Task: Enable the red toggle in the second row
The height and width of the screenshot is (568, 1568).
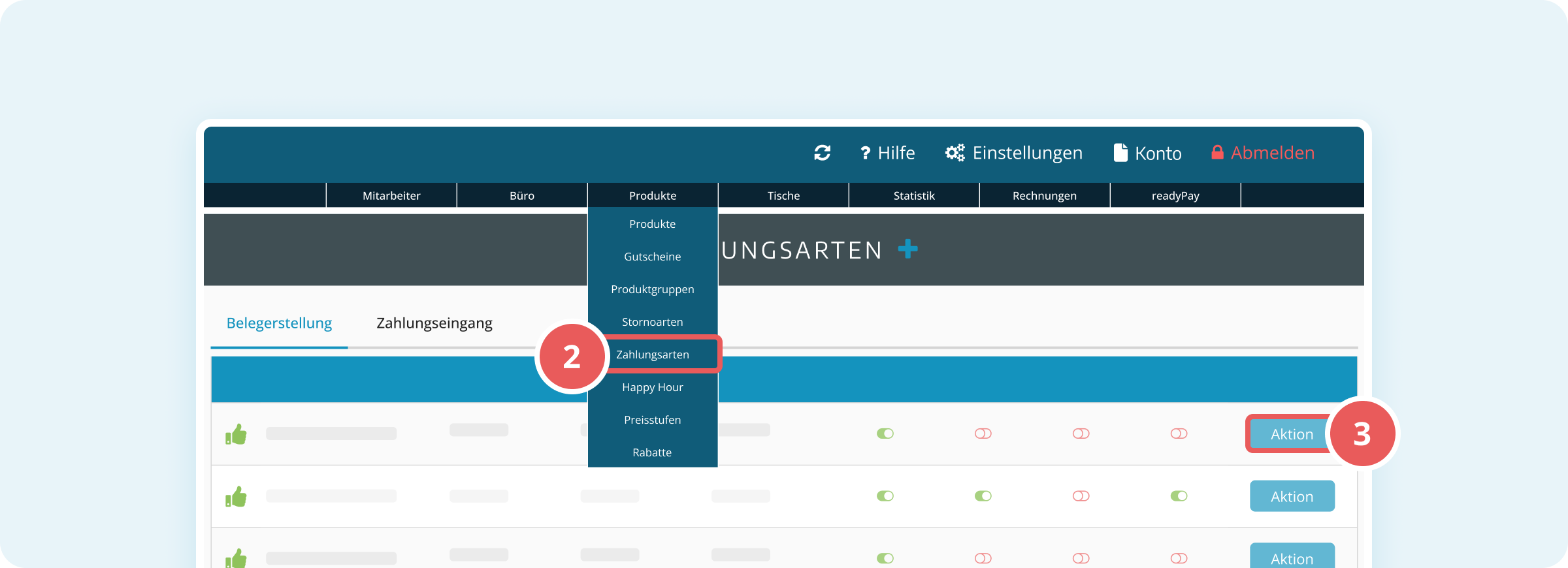Action: click(1081, 496)
